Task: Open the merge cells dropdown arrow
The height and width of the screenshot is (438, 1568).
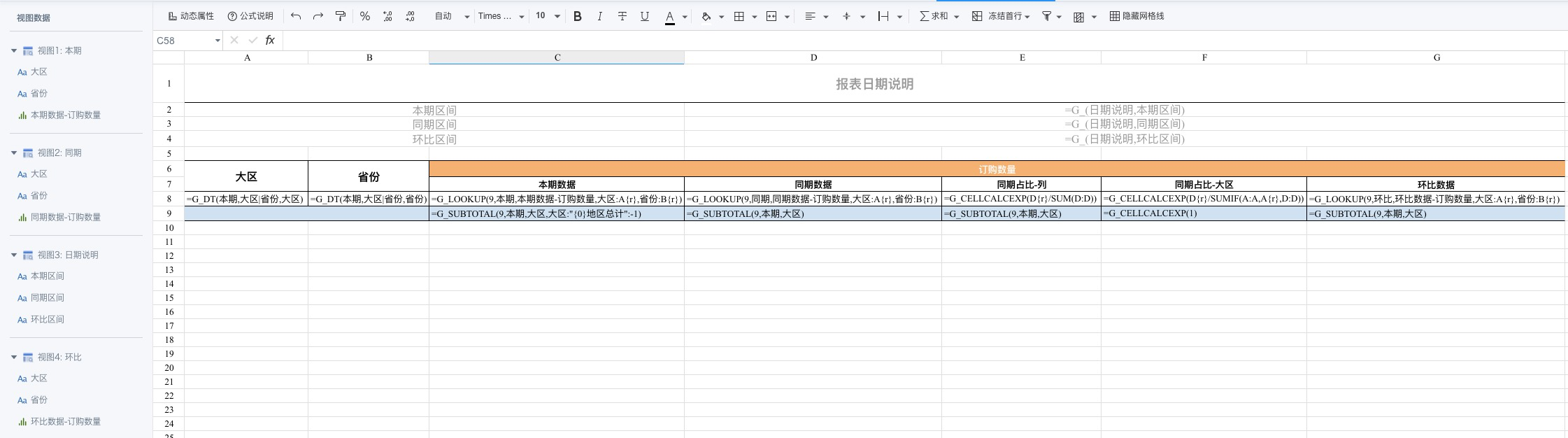Action: pyautogui.click(x=787, y=17)
